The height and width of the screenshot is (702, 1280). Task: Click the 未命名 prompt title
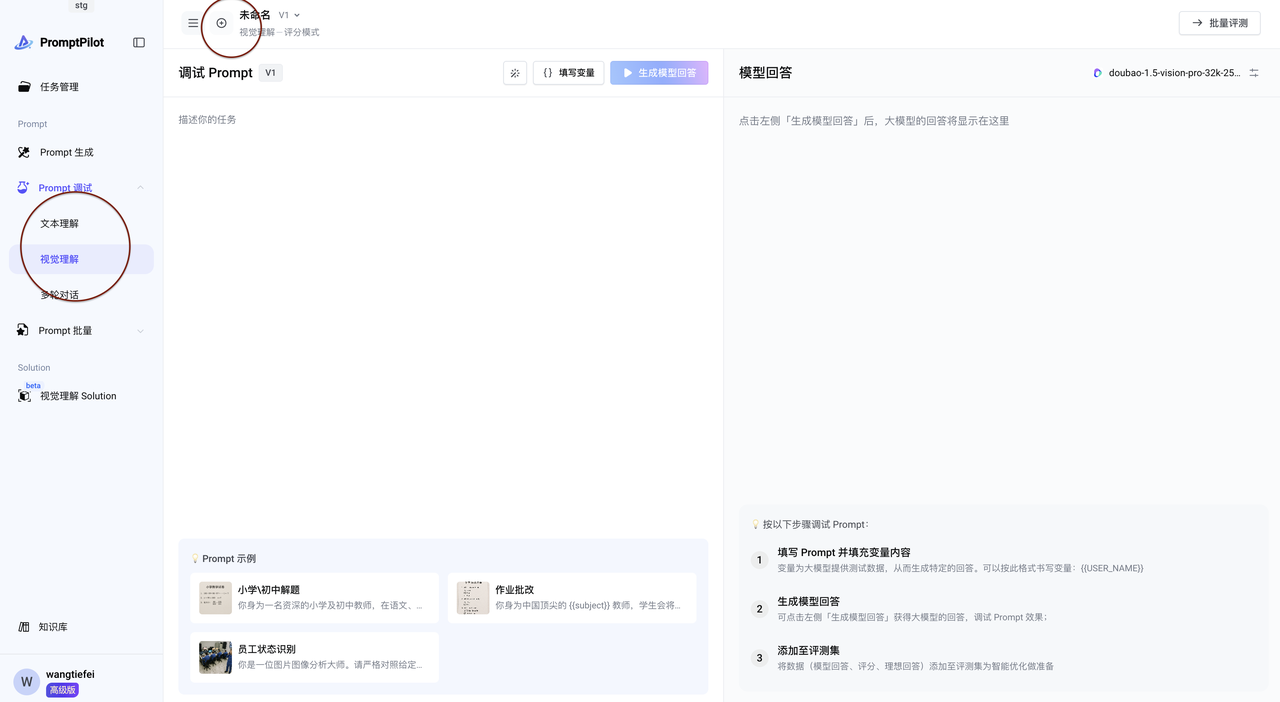pyautogui.click(x=255, y=15)
